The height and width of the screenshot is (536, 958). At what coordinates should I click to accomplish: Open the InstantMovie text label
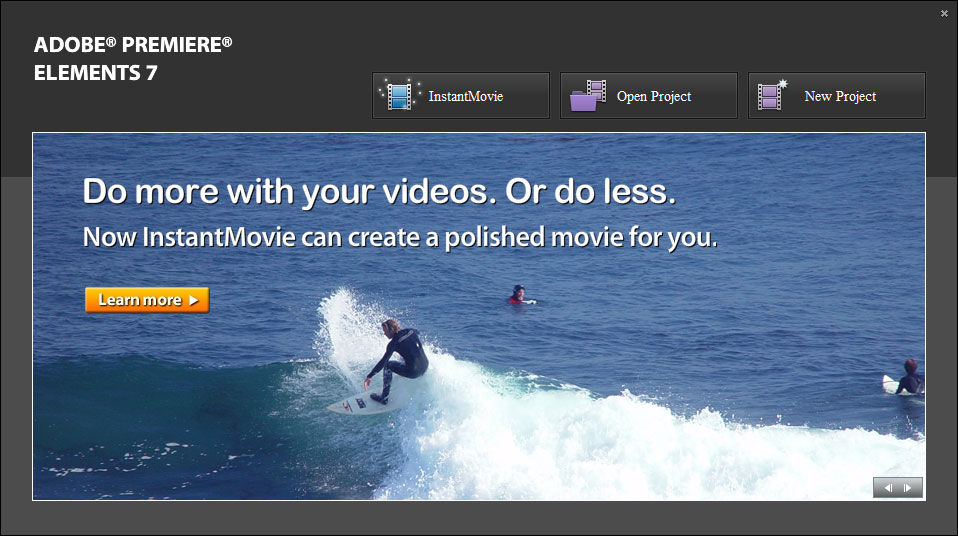(466, 97)
